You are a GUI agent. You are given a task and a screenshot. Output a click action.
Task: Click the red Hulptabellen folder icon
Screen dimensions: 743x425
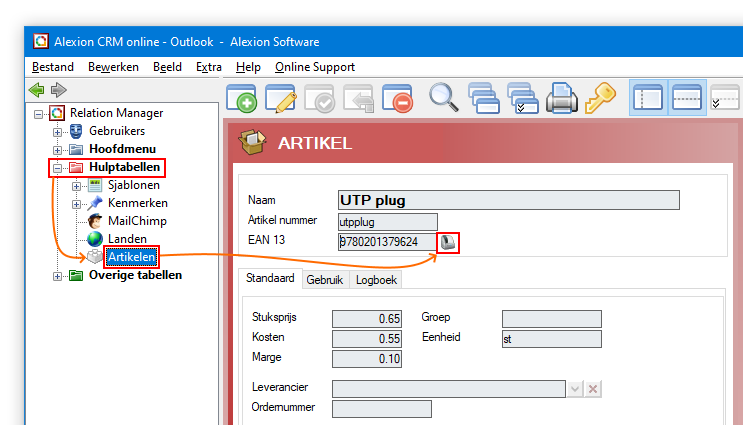point(76,167)
